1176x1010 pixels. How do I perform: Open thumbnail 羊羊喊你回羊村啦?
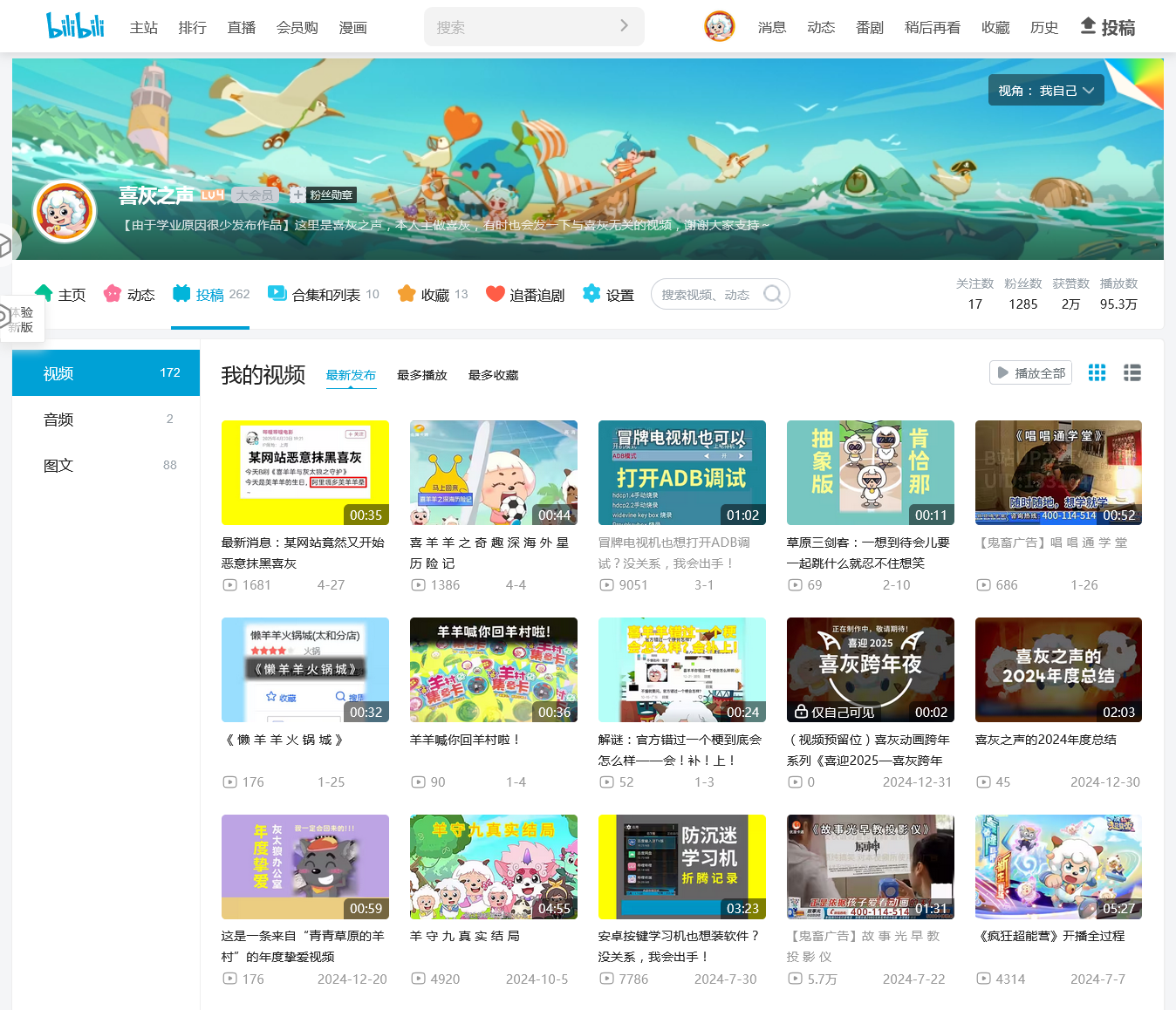[494, 669]
